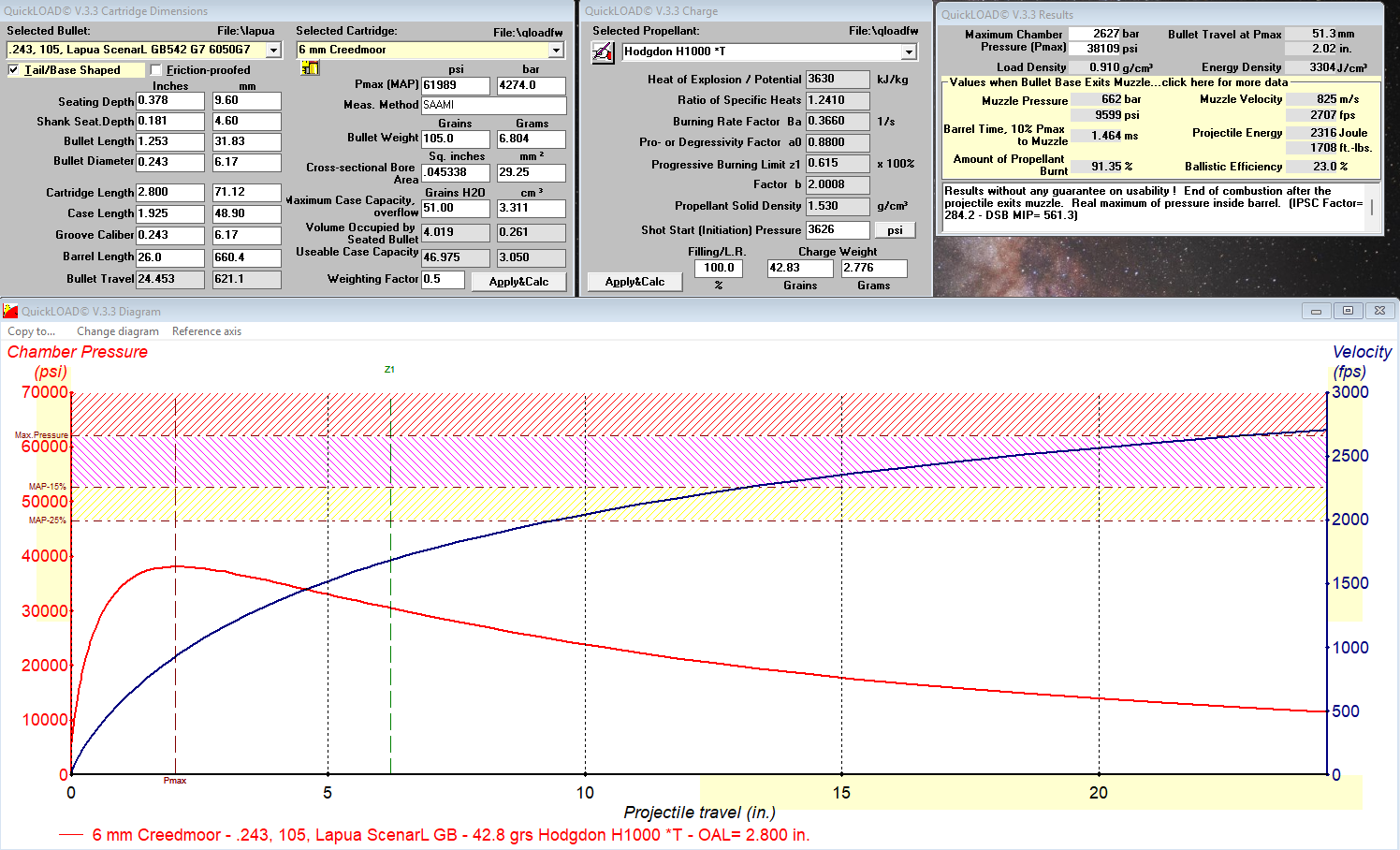Open the Reference axis menu
Viewport: 1400px width, 850px height.
click(207, 331)
